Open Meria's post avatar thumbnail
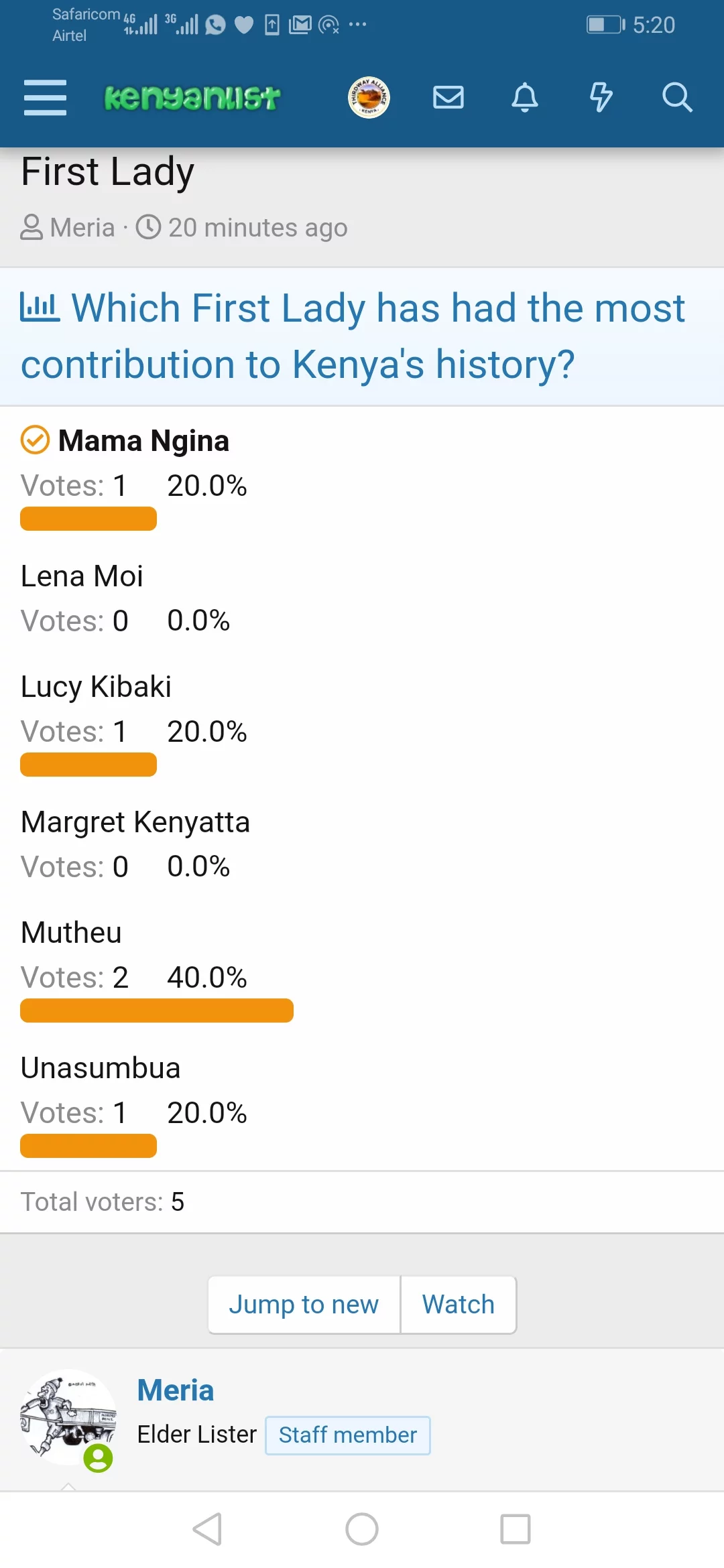 click(x=68, y=1417)
